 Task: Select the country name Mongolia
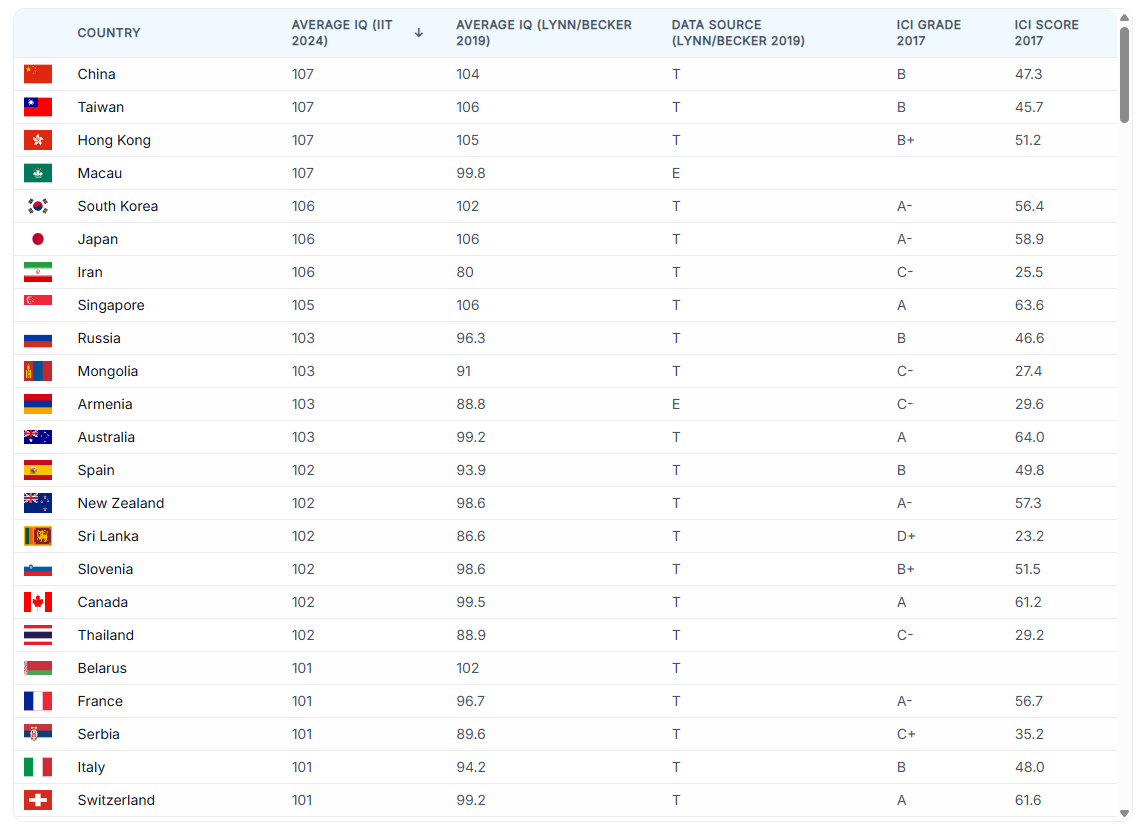pyautogui.click(x=108, y=371)
